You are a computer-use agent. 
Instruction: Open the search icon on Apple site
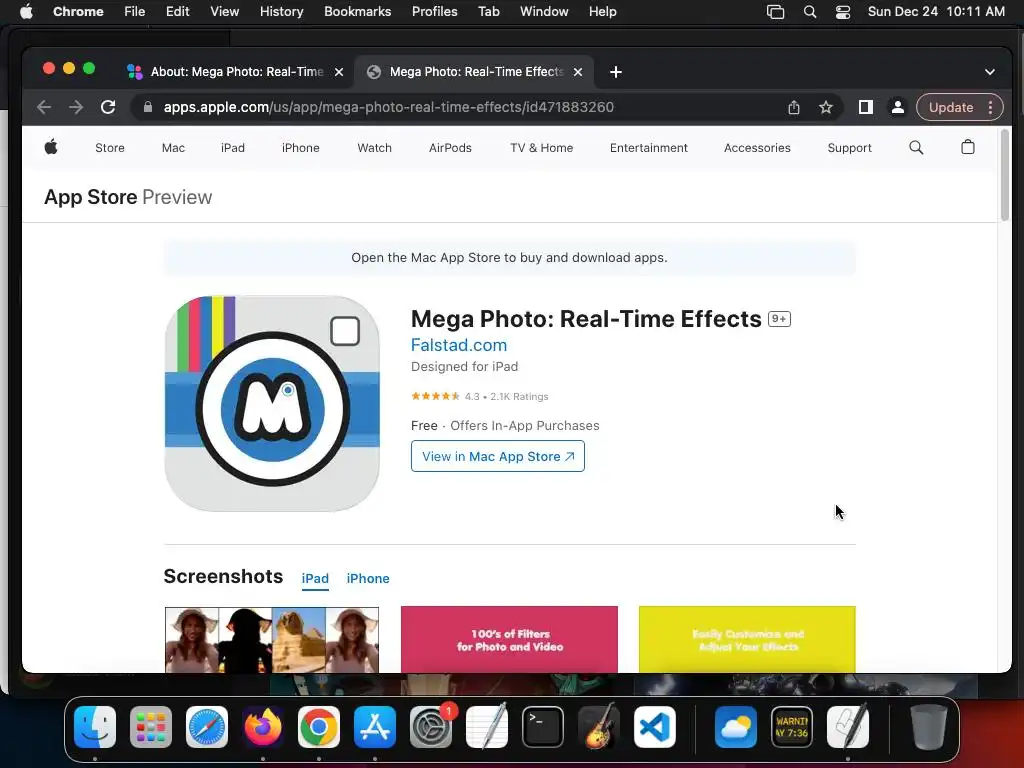(x=916, y=148)
